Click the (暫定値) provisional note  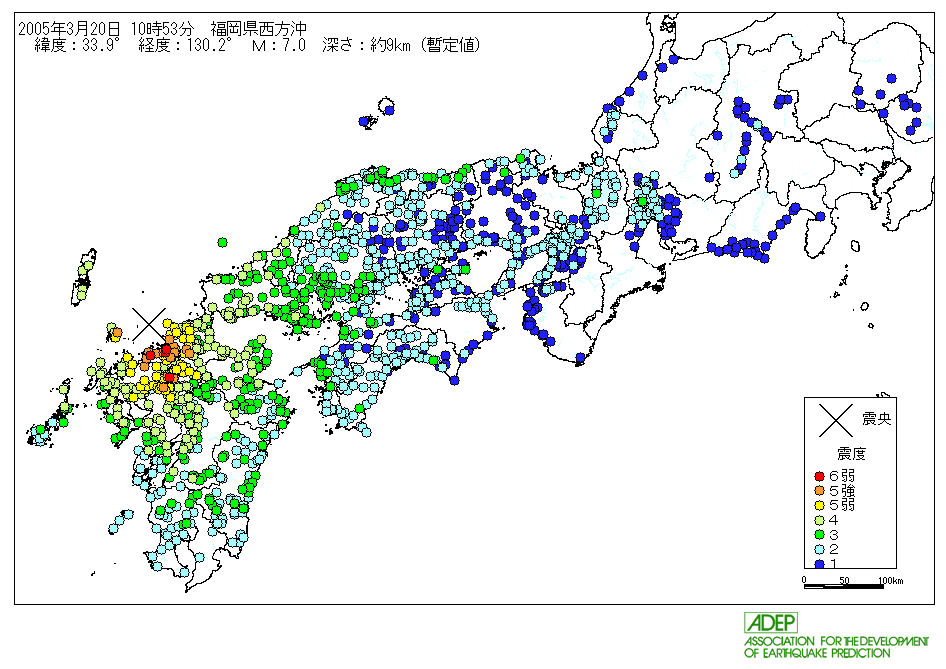tap(450, 45)
